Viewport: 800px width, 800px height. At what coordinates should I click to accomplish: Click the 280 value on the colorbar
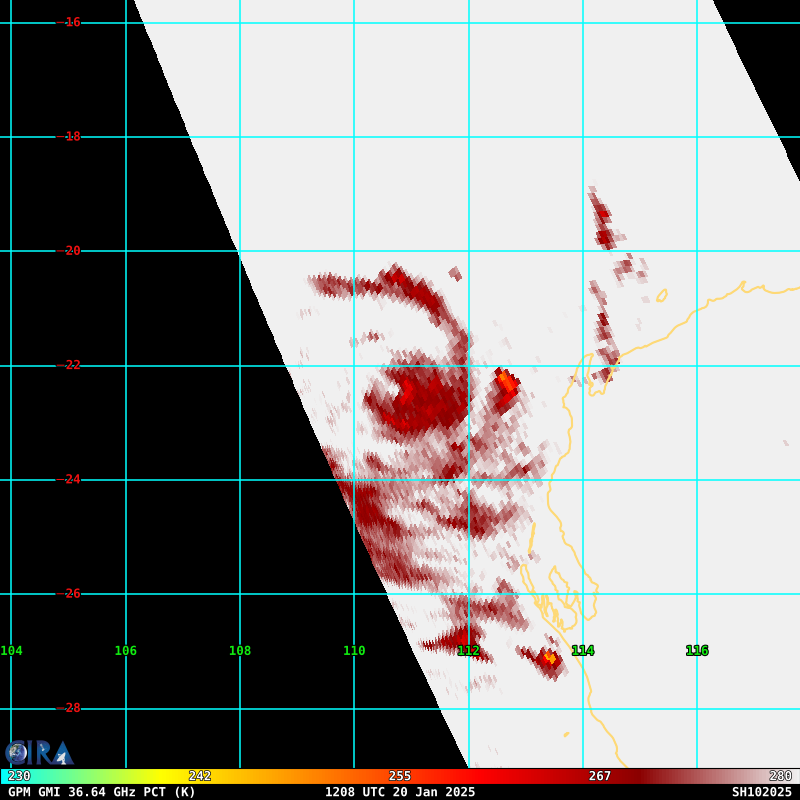tap(780, 776)
